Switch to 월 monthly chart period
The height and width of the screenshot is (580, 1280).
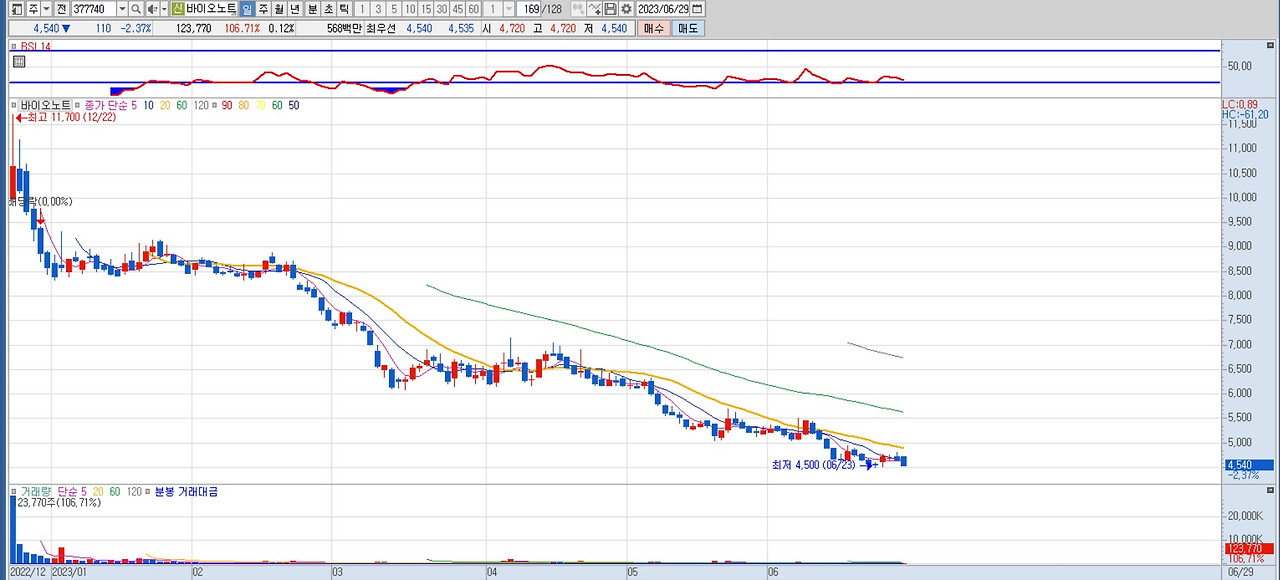279,9
